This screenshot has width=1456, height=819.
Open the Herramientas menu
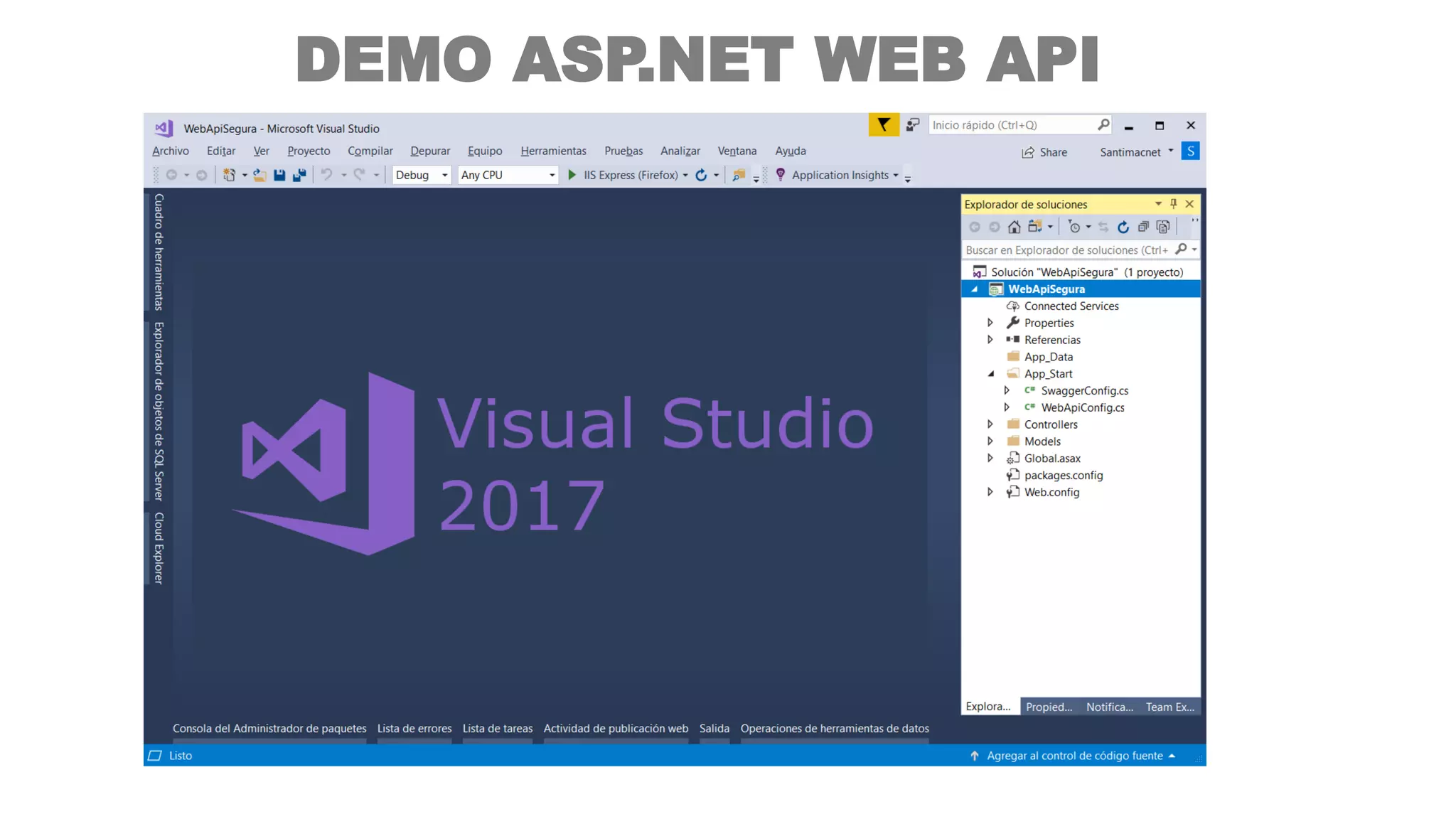click(553, 151)
